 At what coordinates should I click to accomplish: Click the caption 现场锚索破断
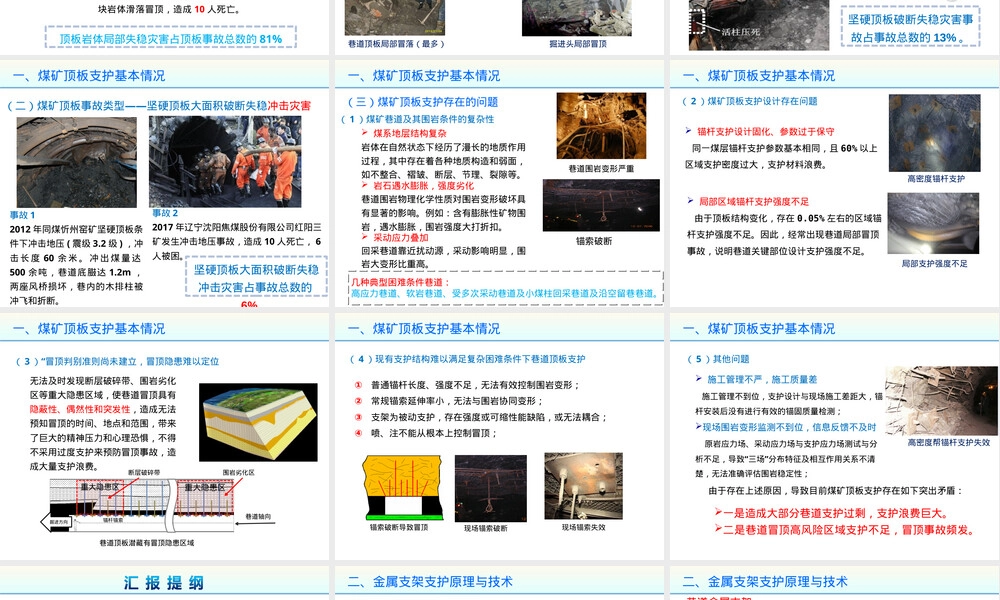(486, 528)
